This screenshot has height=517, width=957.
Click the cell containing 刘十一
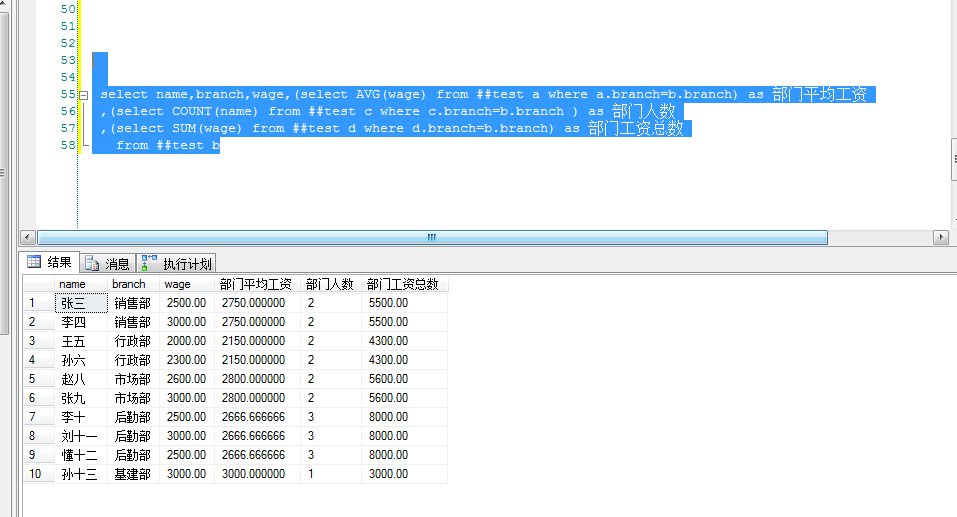tap(81, 436)
